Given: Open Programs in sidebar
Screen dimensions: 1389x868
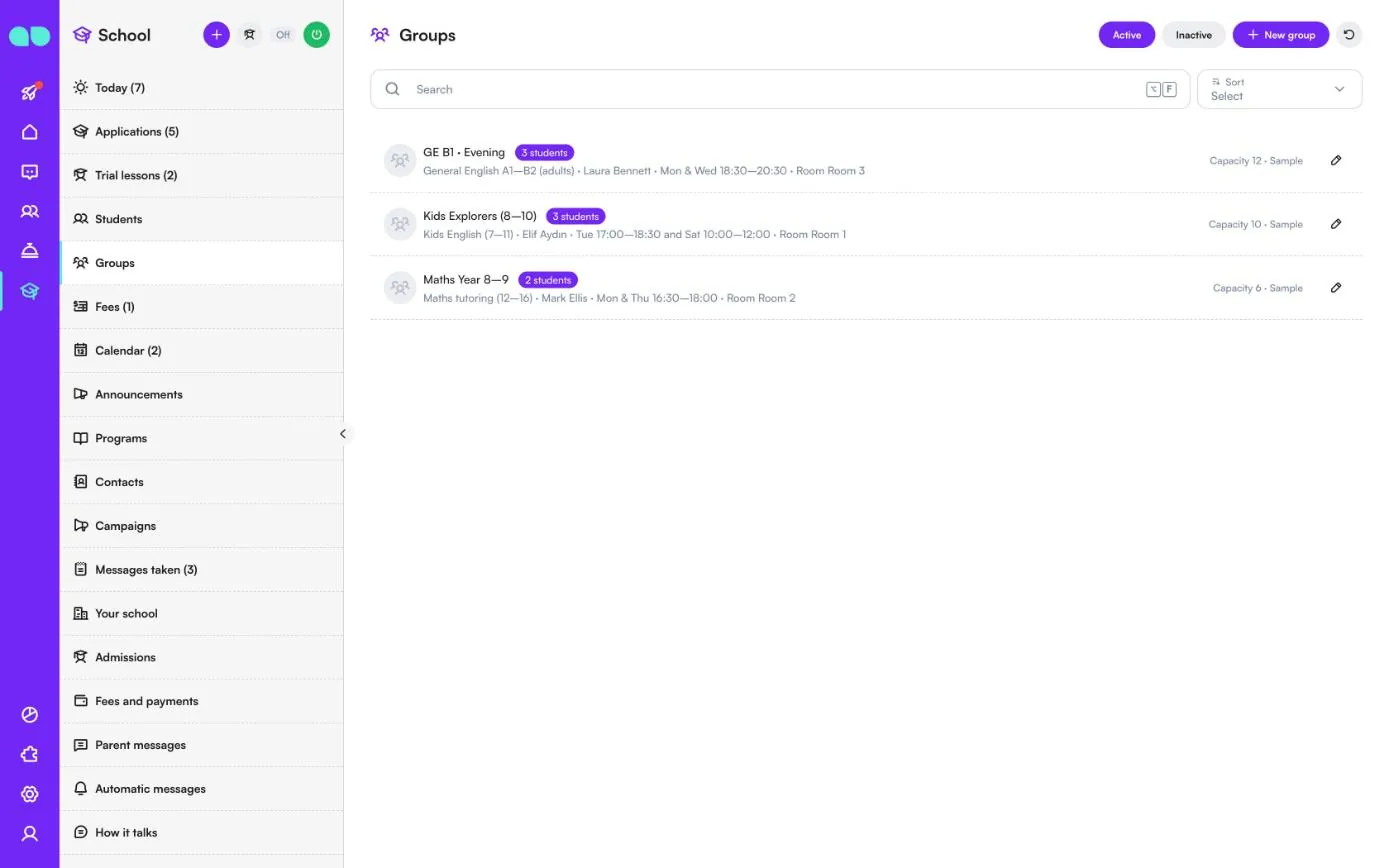Looking at the screenshot, I should pos(201,438).
